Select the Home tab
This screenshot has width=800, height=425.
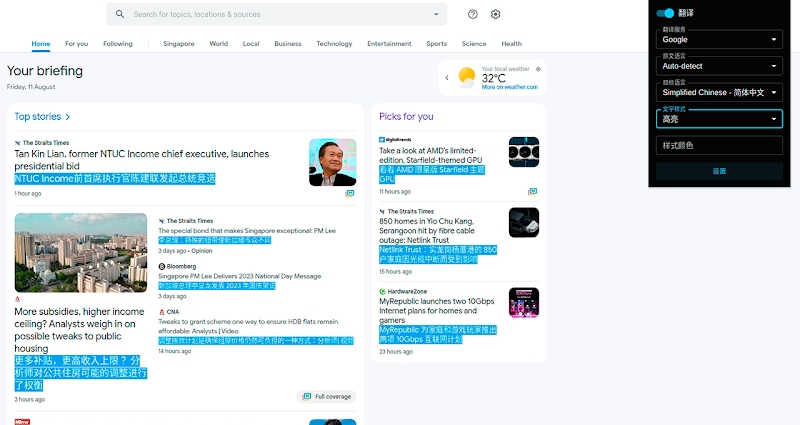tap(41, 44)
